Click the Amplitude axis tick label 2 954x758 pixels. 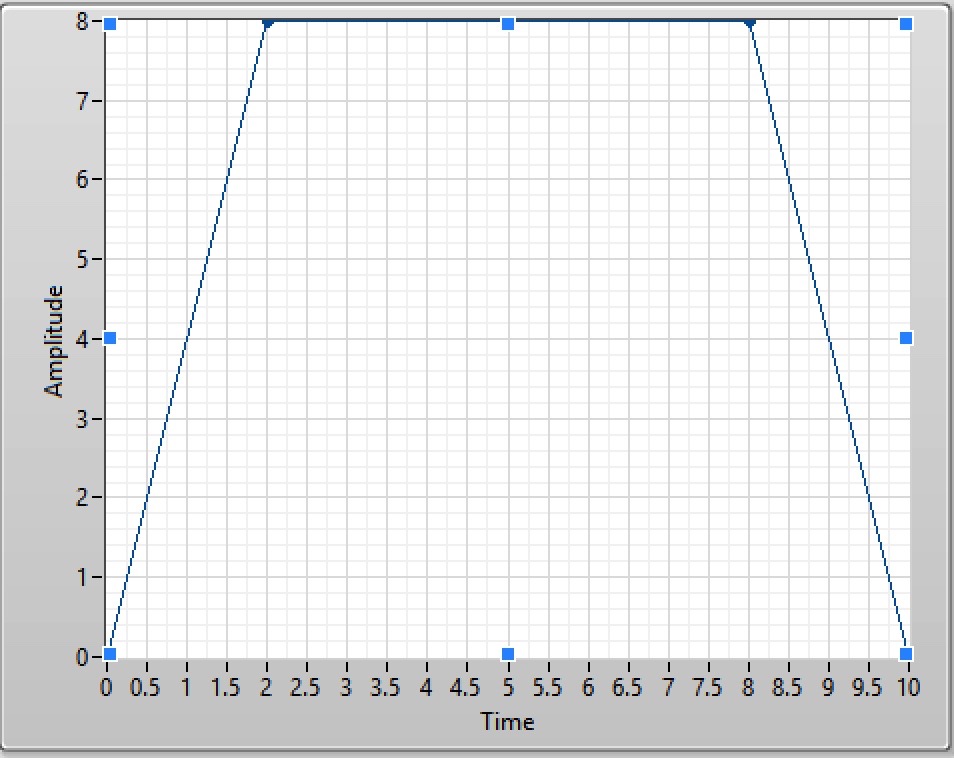(83, 498)
